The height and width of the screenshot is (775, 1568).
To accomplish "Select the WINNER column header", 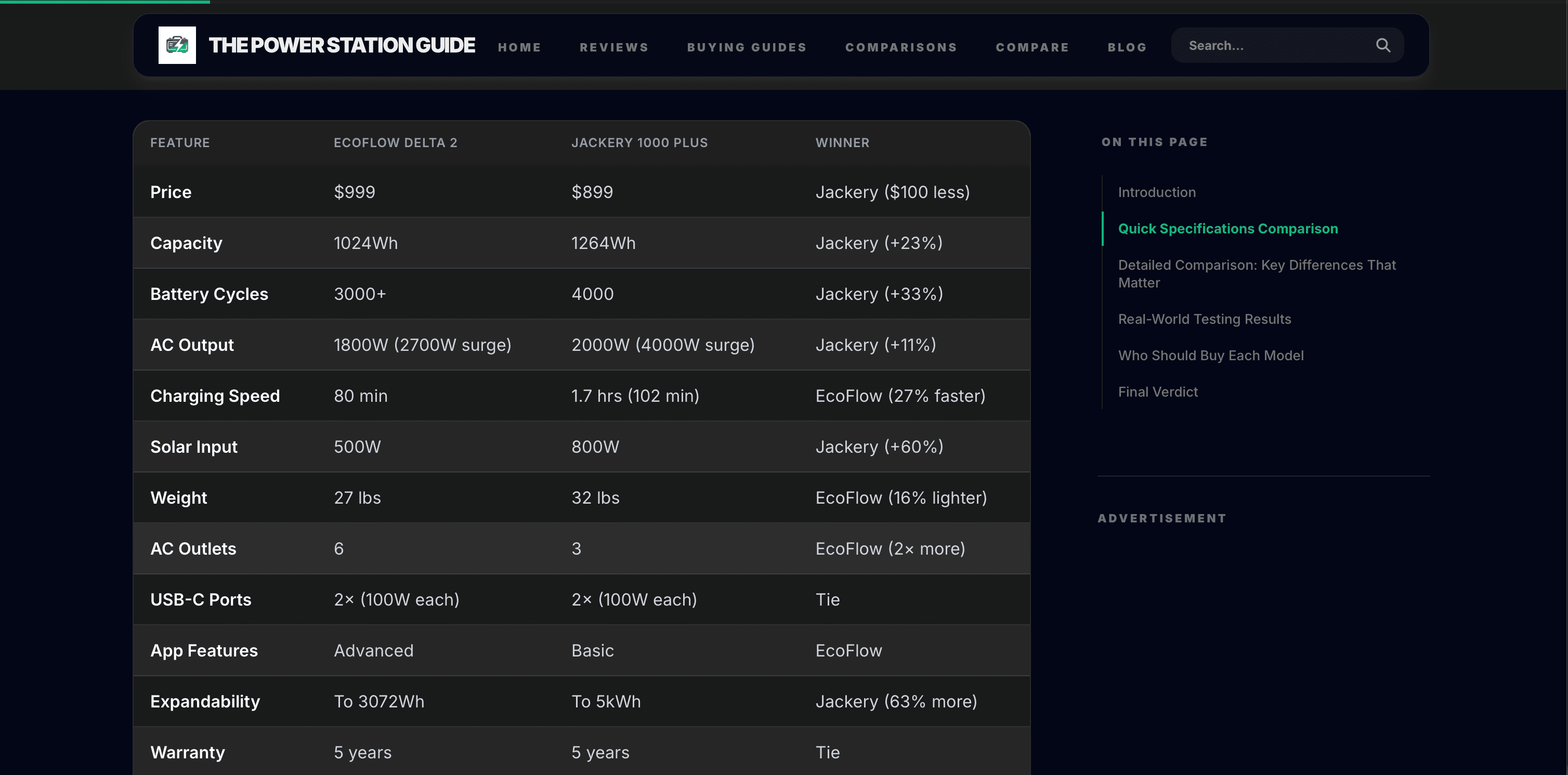I will point(842,142).
